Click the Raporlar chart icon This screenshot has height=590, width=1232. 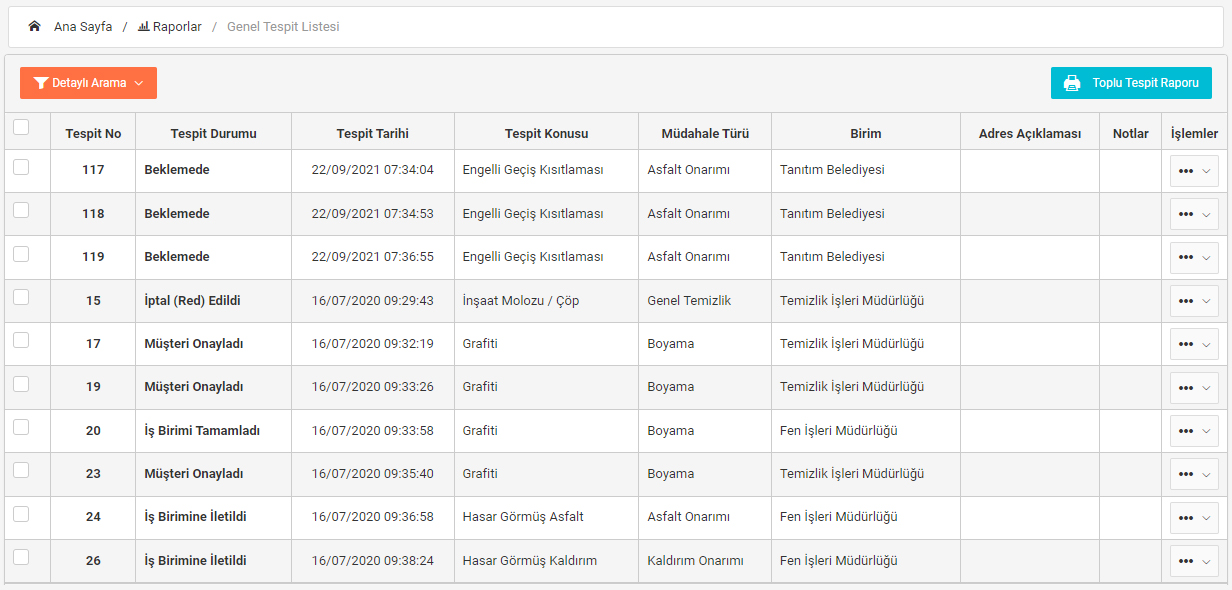143,27
